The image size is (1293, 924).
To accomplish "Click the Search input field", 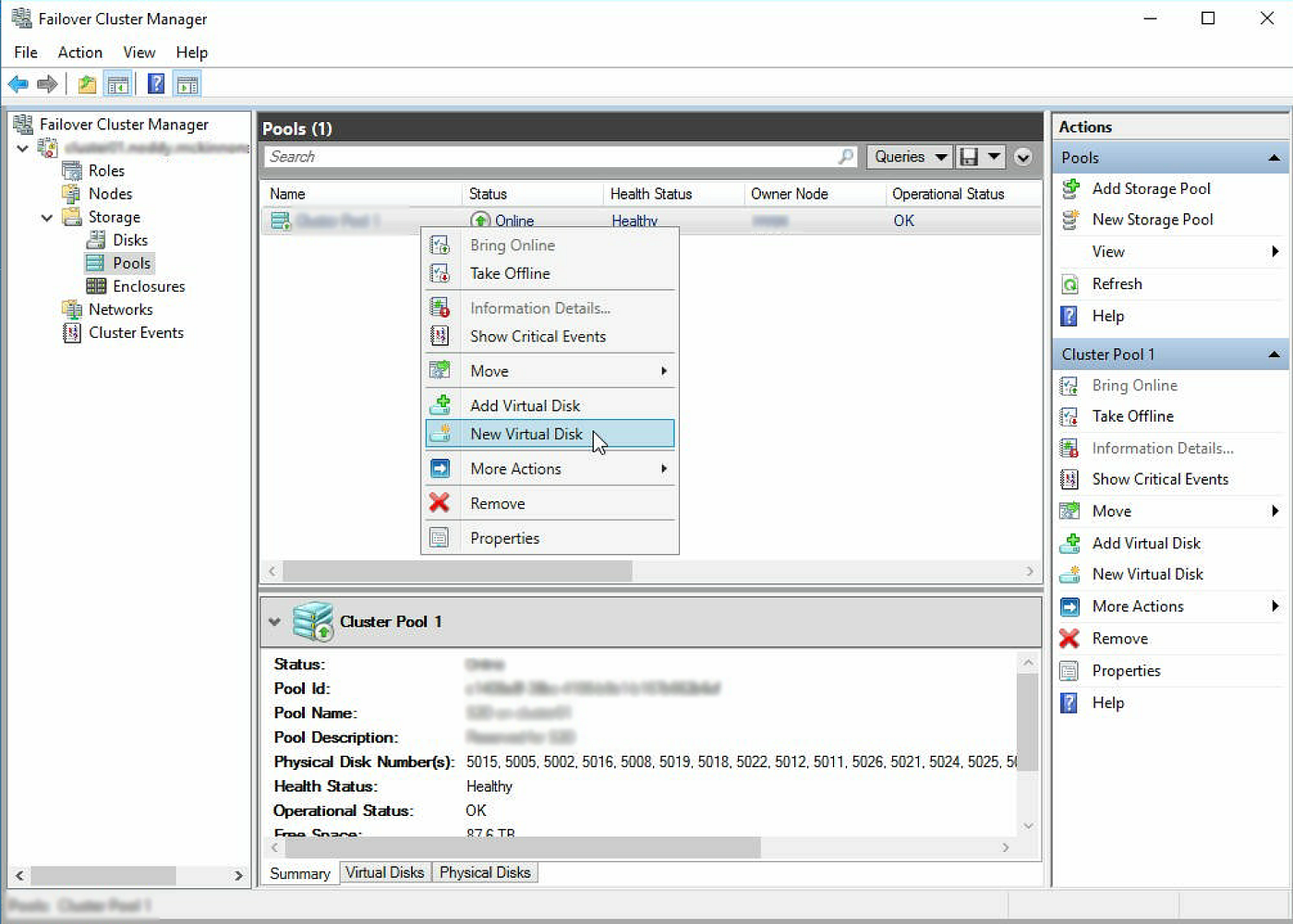I will point(561,157).
